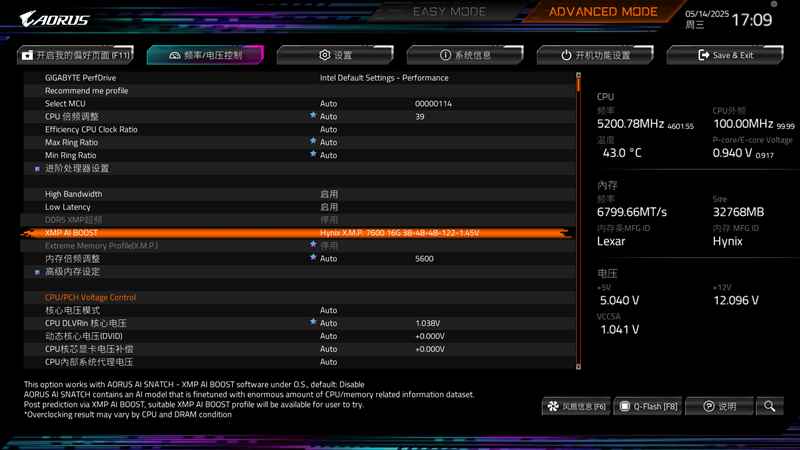800x450 pixels.
Task: Click 内存倍频调整 value 5600
Action: point(424,259)
